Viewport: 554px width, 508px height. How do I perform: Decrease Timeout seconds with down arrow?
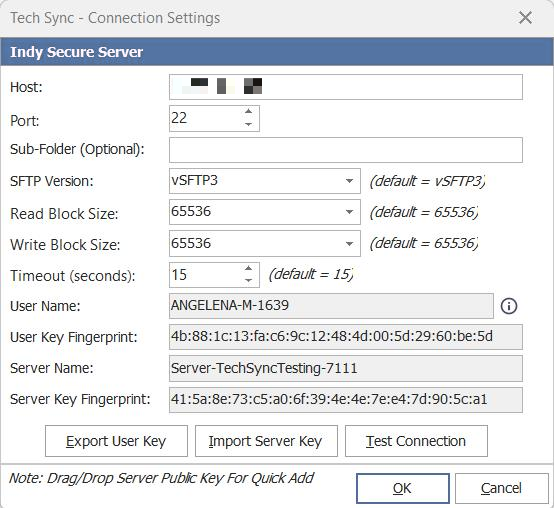point(248,280)
